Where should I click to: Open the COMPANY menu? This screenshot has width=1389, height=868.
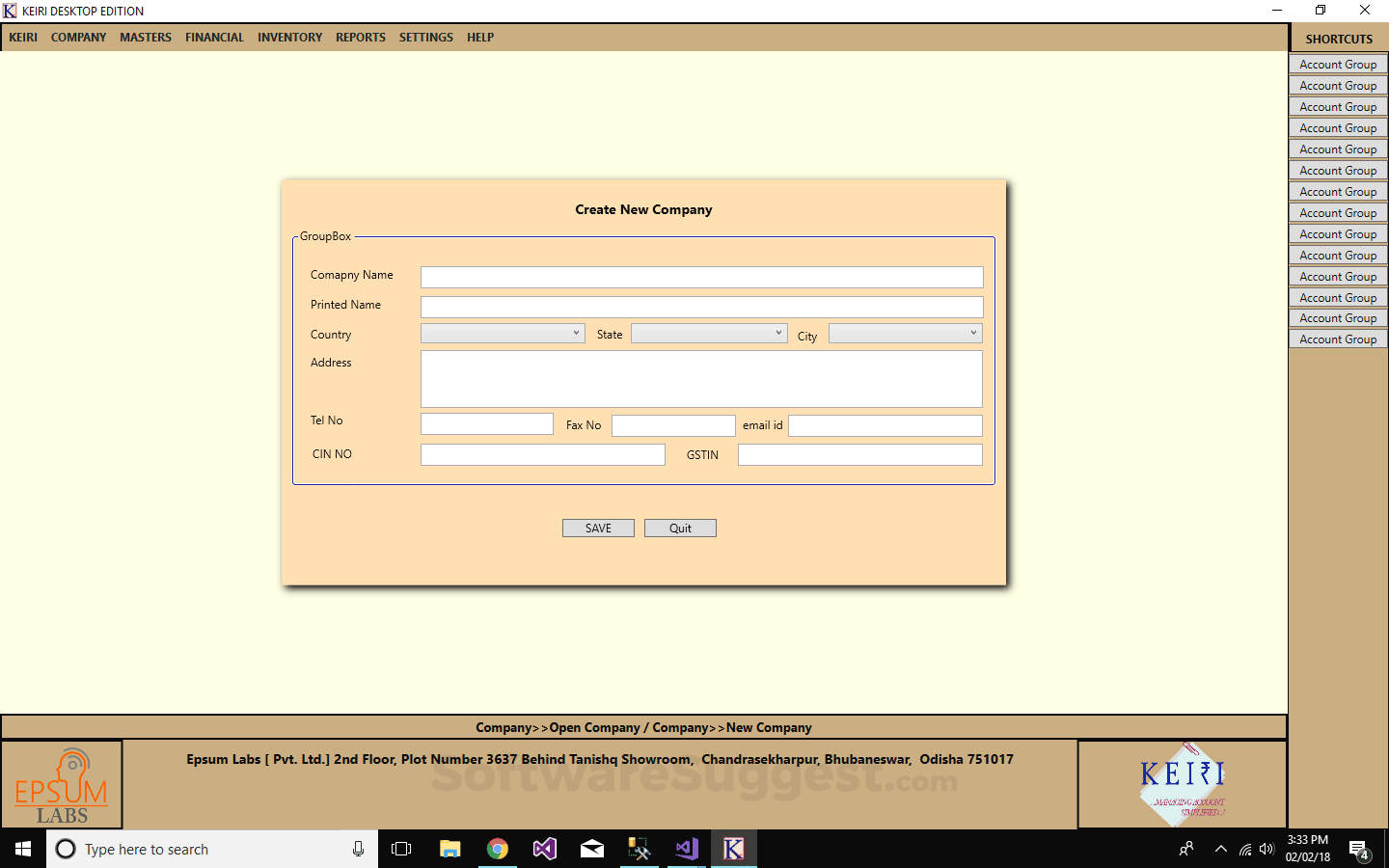point(78,37)
